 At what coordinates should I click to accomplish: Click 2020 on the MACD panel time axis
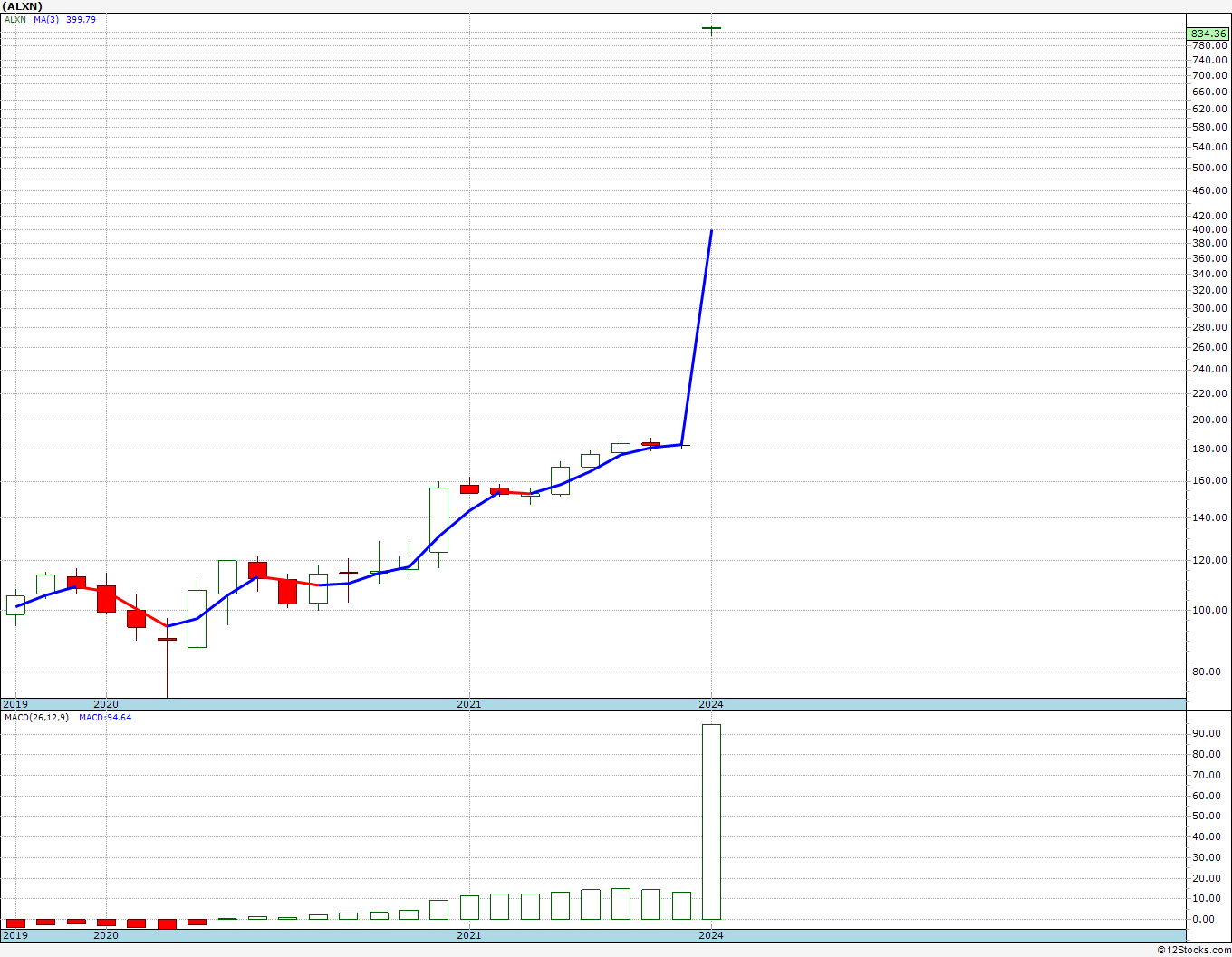click(106, 935)
